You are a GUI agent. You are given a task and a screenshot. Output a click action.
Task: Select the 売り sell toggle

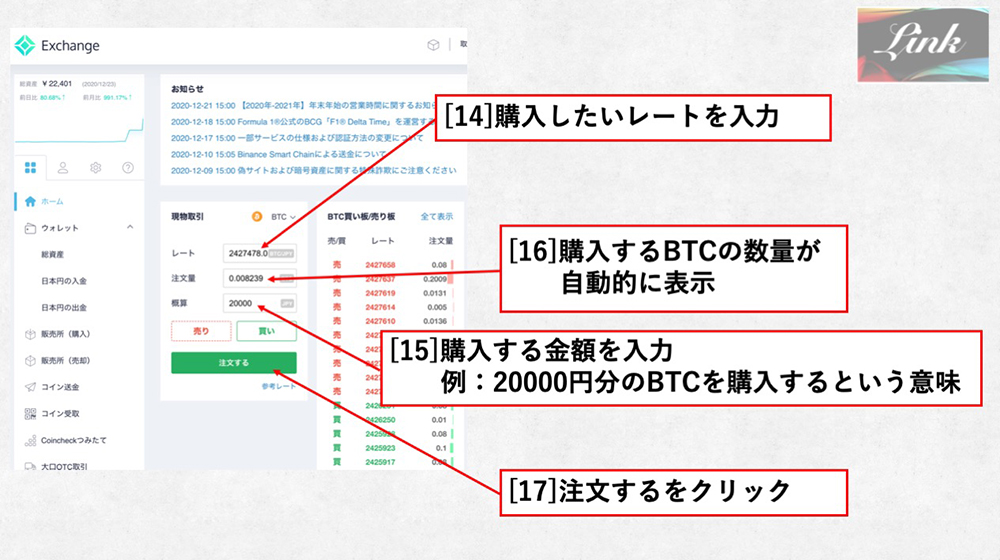(x=201, y=331)
